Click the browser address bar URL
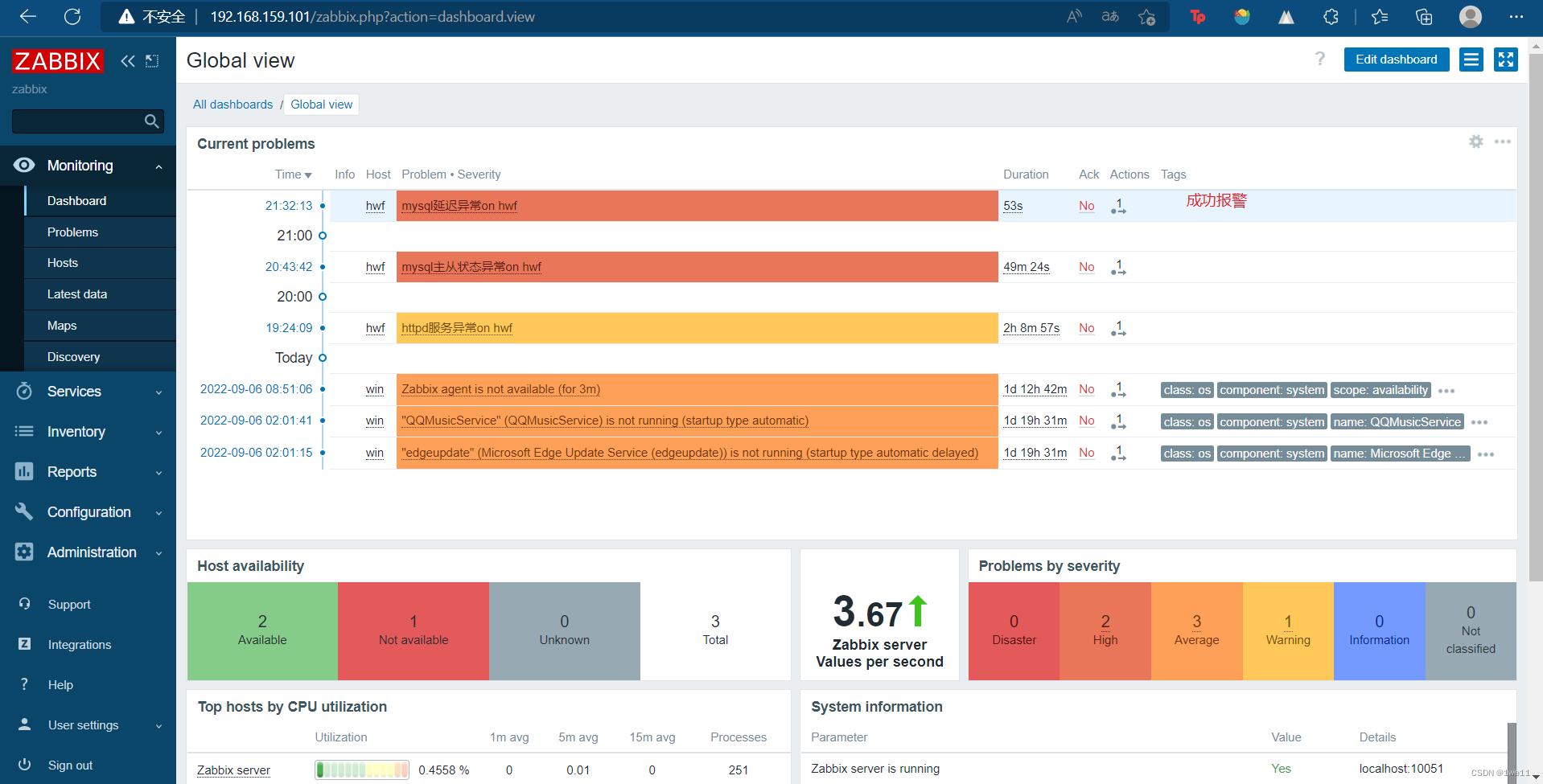Image resolution: width=1543 pixels, height=784 pixels. tap(372, 17)
